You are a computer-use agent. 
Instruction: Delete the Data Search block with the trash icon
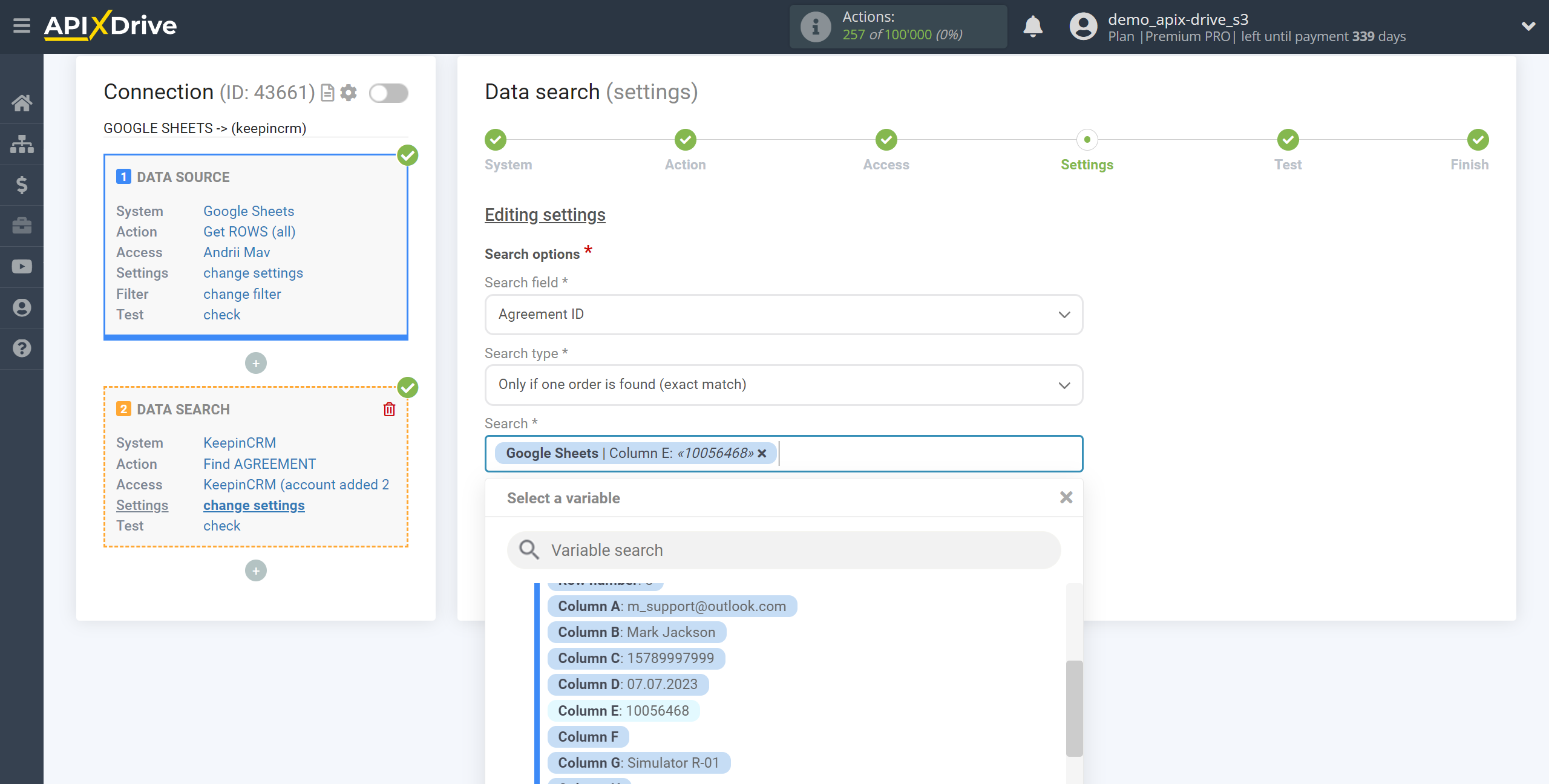(x=389, y=410)
